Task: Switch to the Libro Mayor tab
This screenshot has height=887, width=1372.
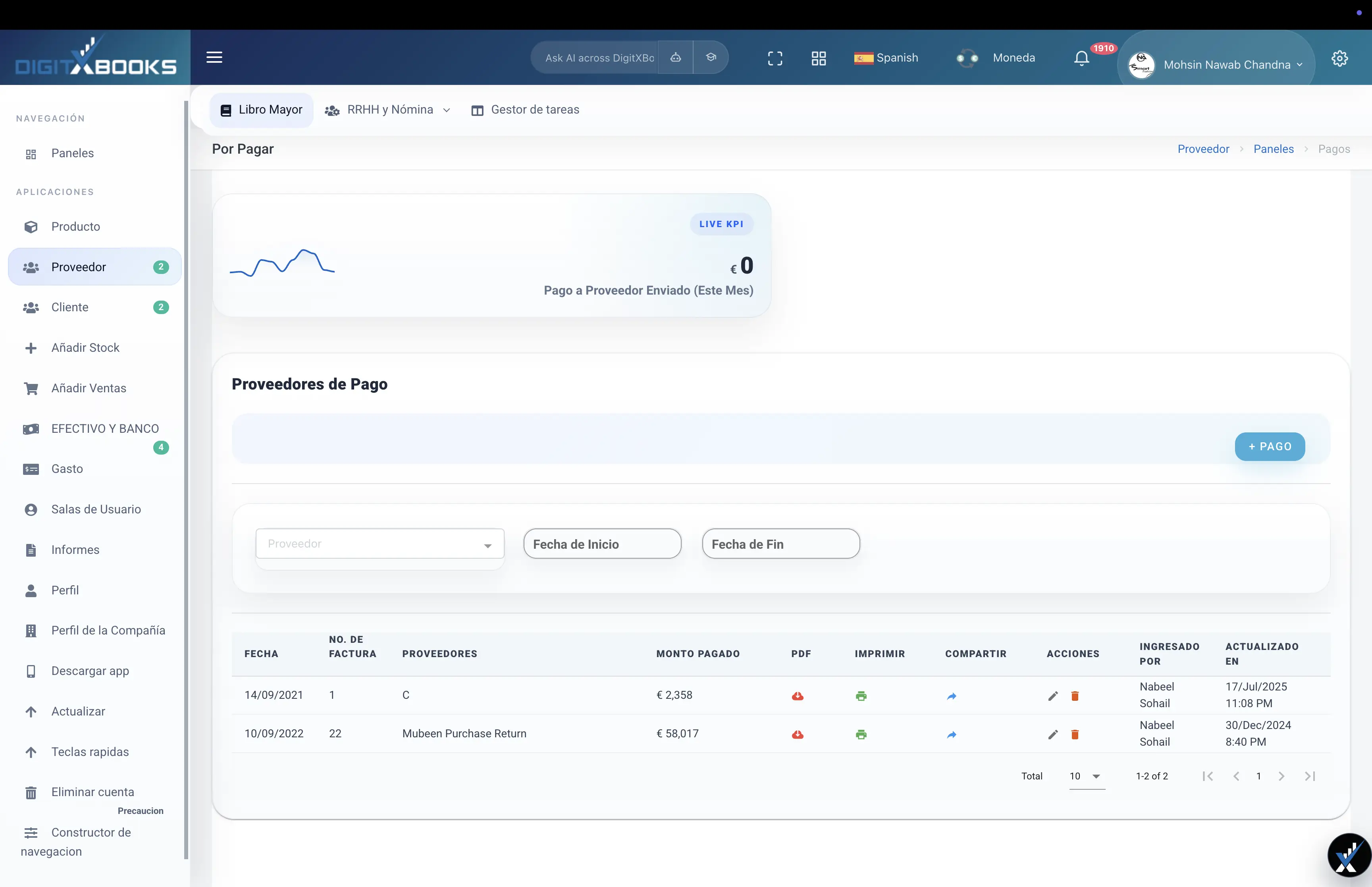Action: click(262, 110)
